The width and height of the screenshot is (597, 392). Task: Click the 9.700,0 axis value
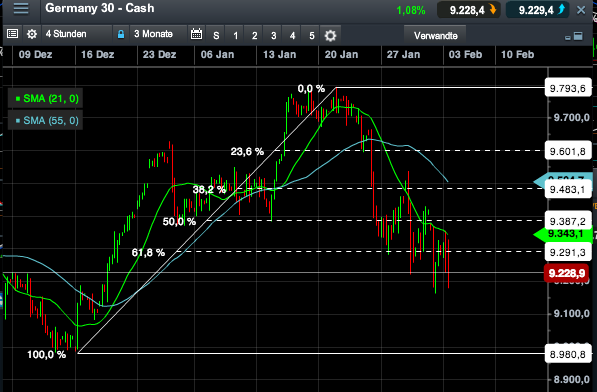(x=572, y=118)
